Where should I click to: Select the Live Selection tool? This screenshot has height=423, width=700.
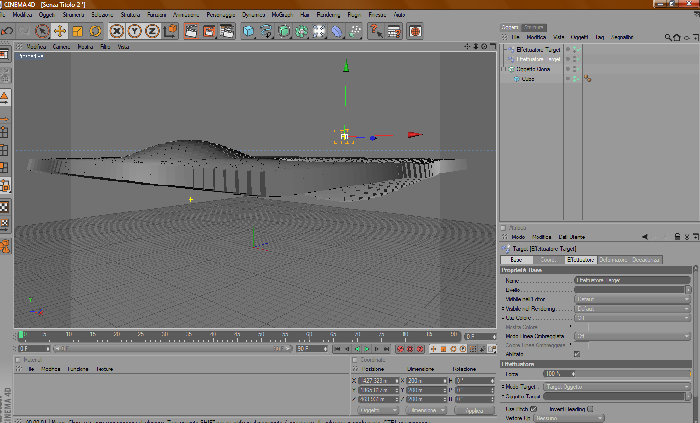(42, 31)
